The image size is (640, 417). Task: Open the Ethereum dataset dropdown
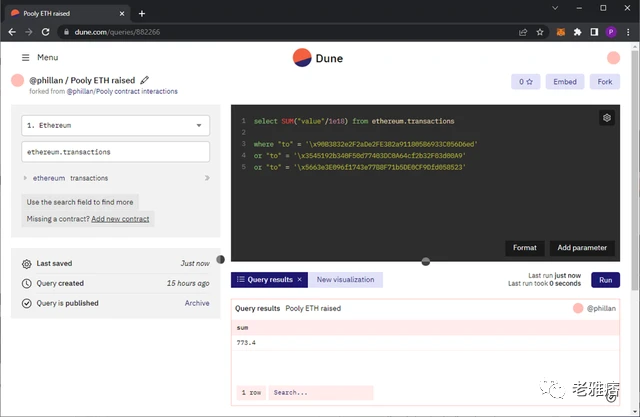(116, 125)
